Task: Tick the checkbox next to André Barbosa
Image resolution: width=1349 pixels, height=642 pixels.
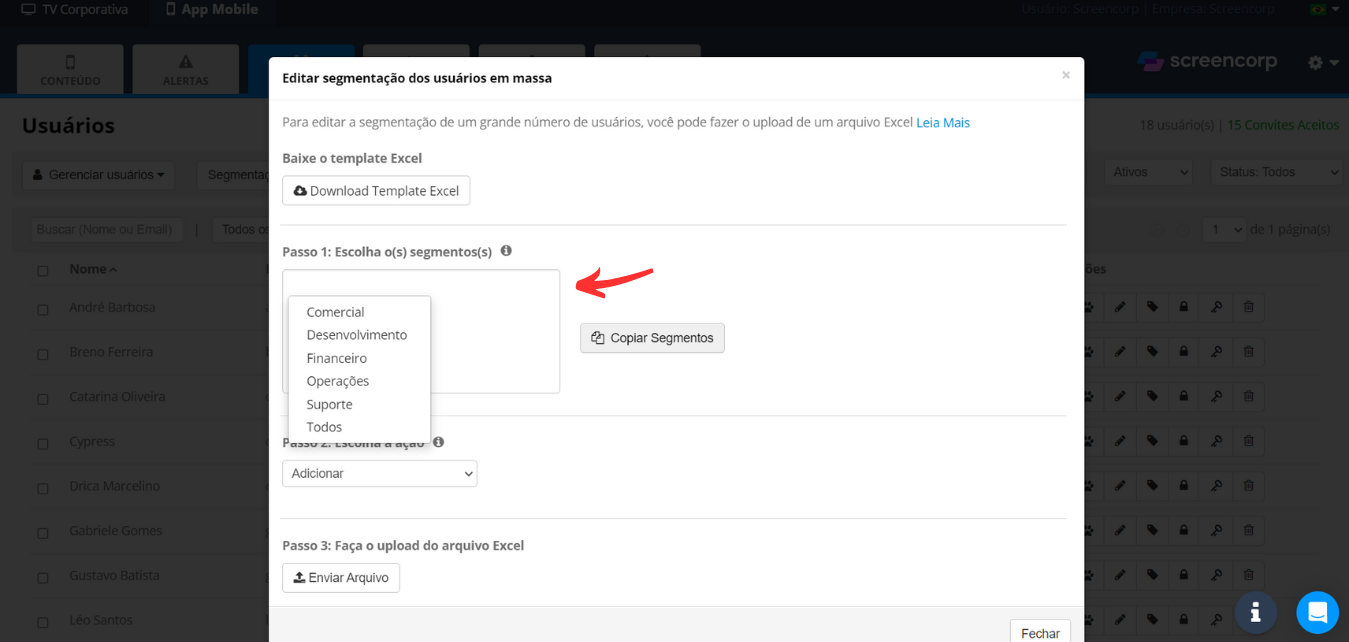Action: click(43, 310)
